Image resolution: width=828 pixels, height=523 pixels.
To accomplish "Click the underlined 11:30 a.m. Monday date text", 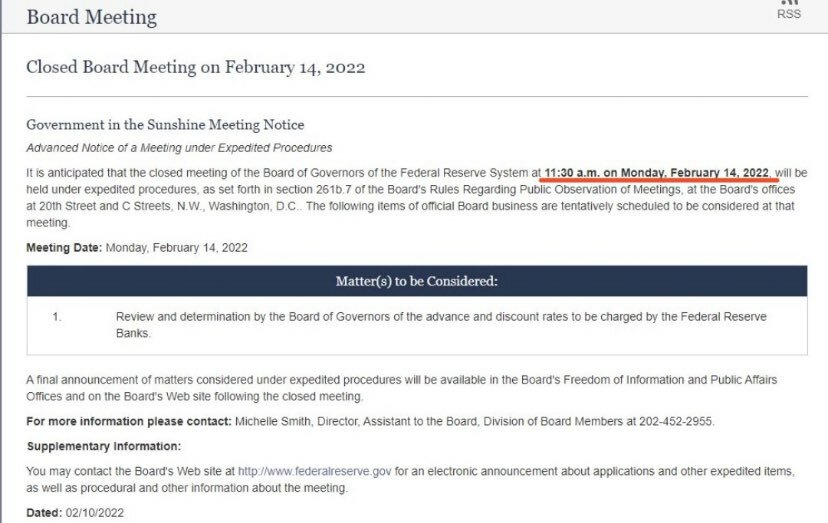I will (x=656, y=173).
